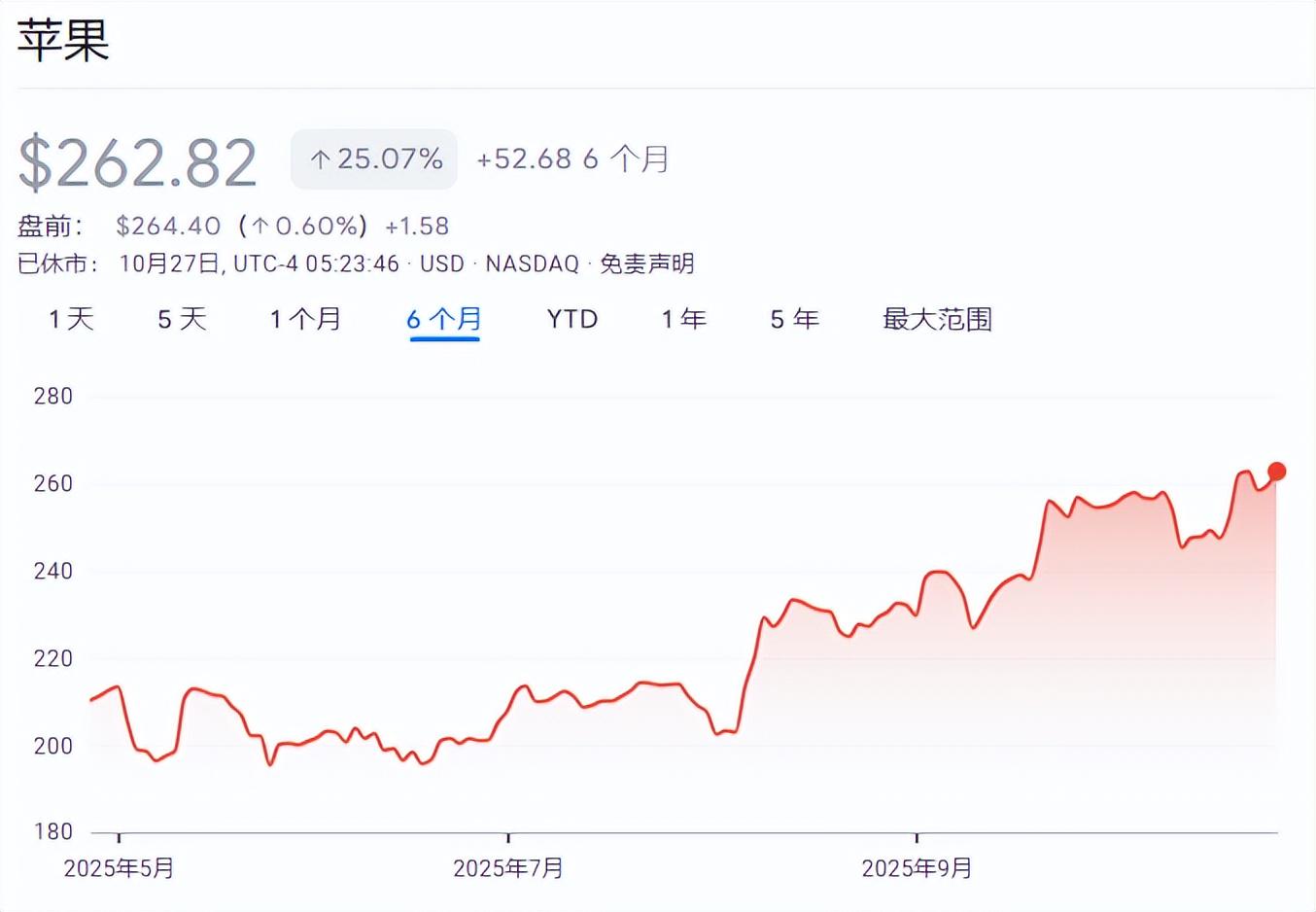
Task: Click the NASDAQ exchange label
Action: tap(532, 263)
